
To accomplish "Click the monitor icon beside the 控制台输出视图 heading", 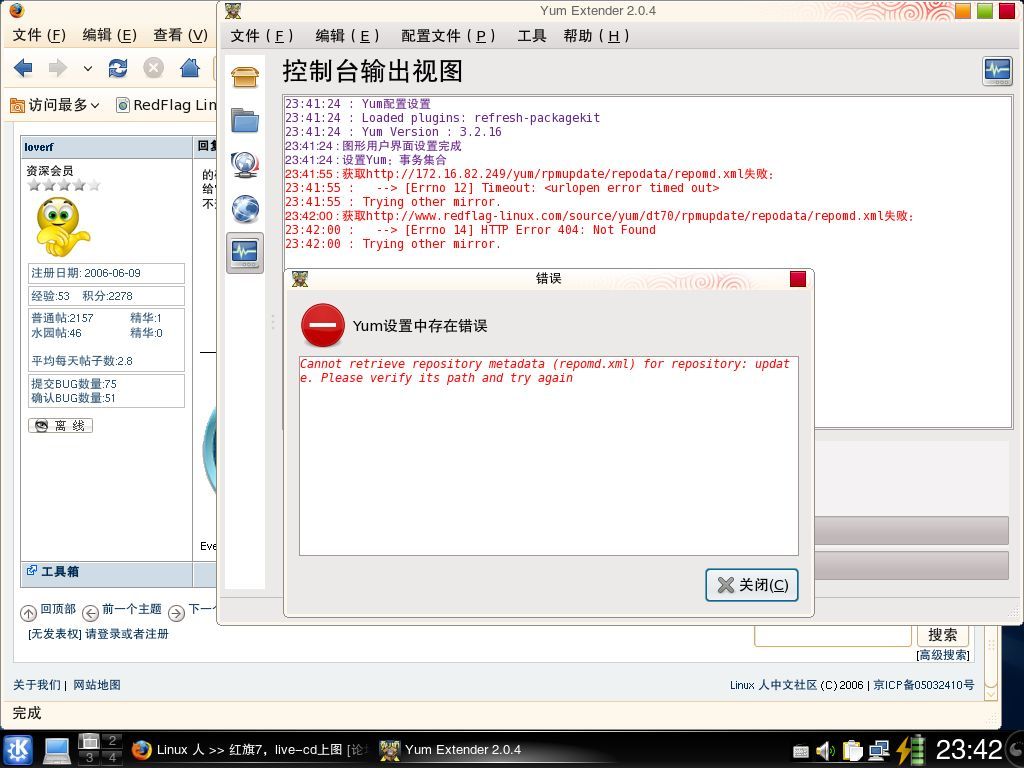I will click(x=997, y=71).
